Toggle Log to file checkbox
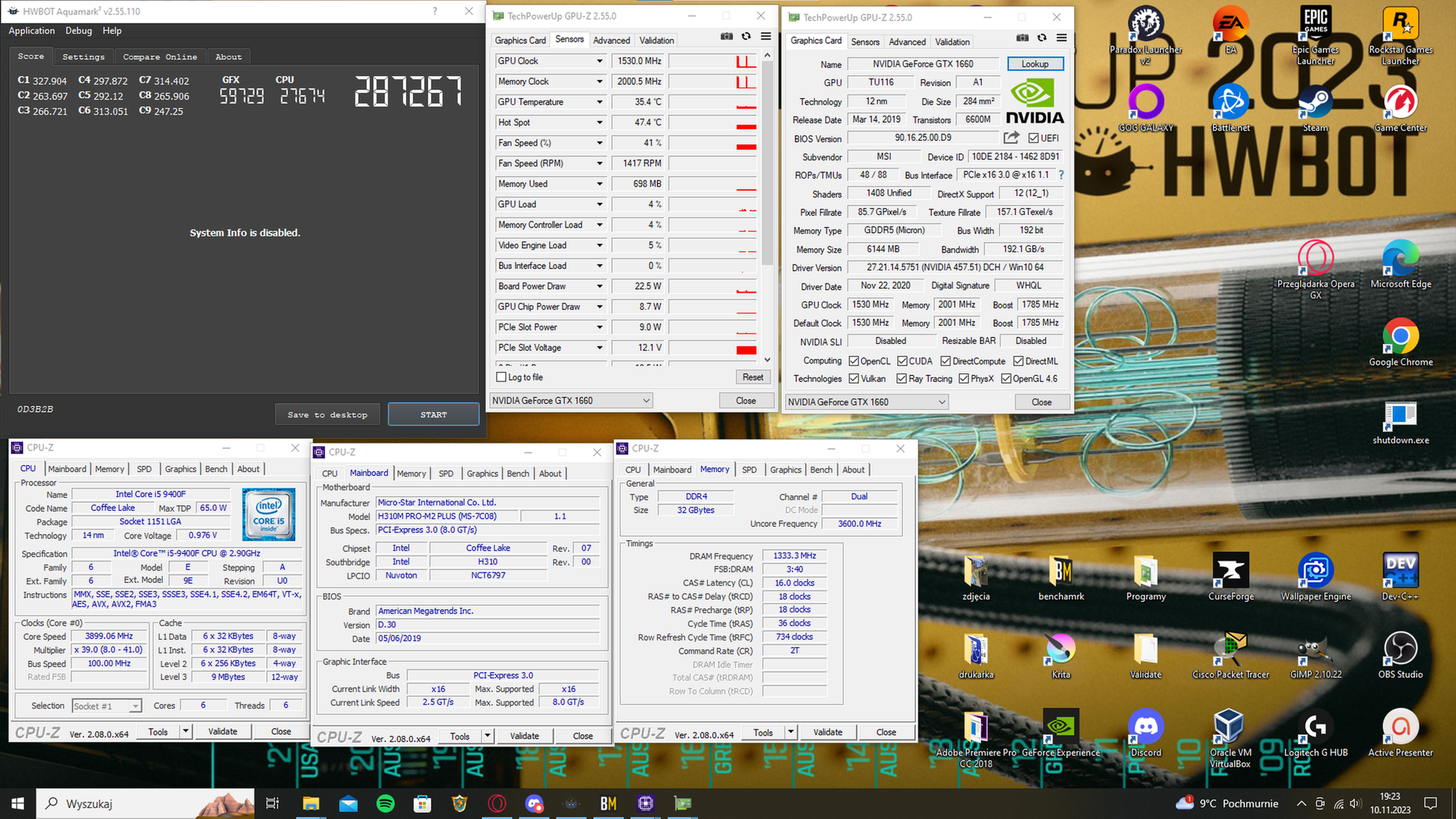Screen dimensions: 1456x819 click(x=501, y=377)
